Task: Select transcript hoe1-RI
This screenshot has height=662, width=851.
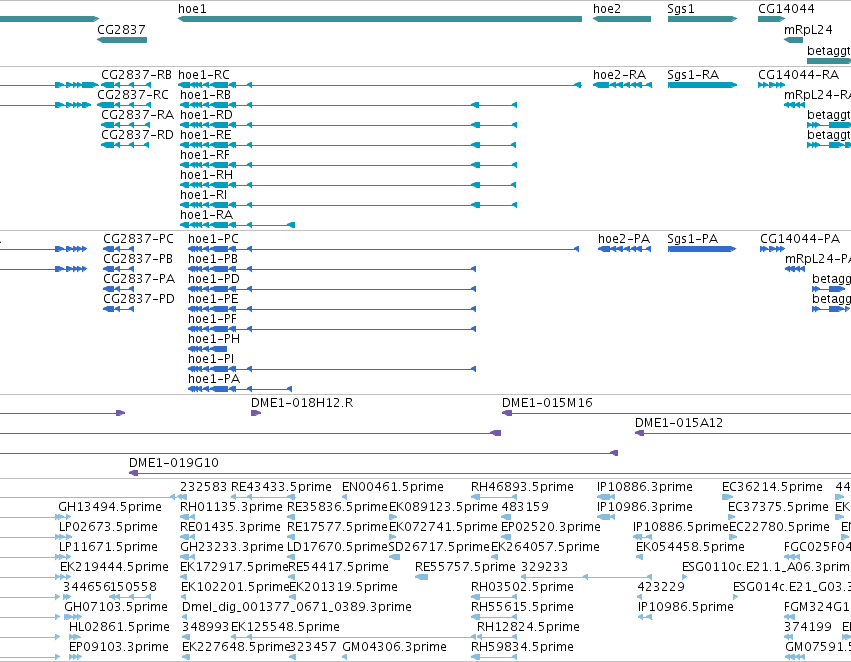Action: point(204,195)
